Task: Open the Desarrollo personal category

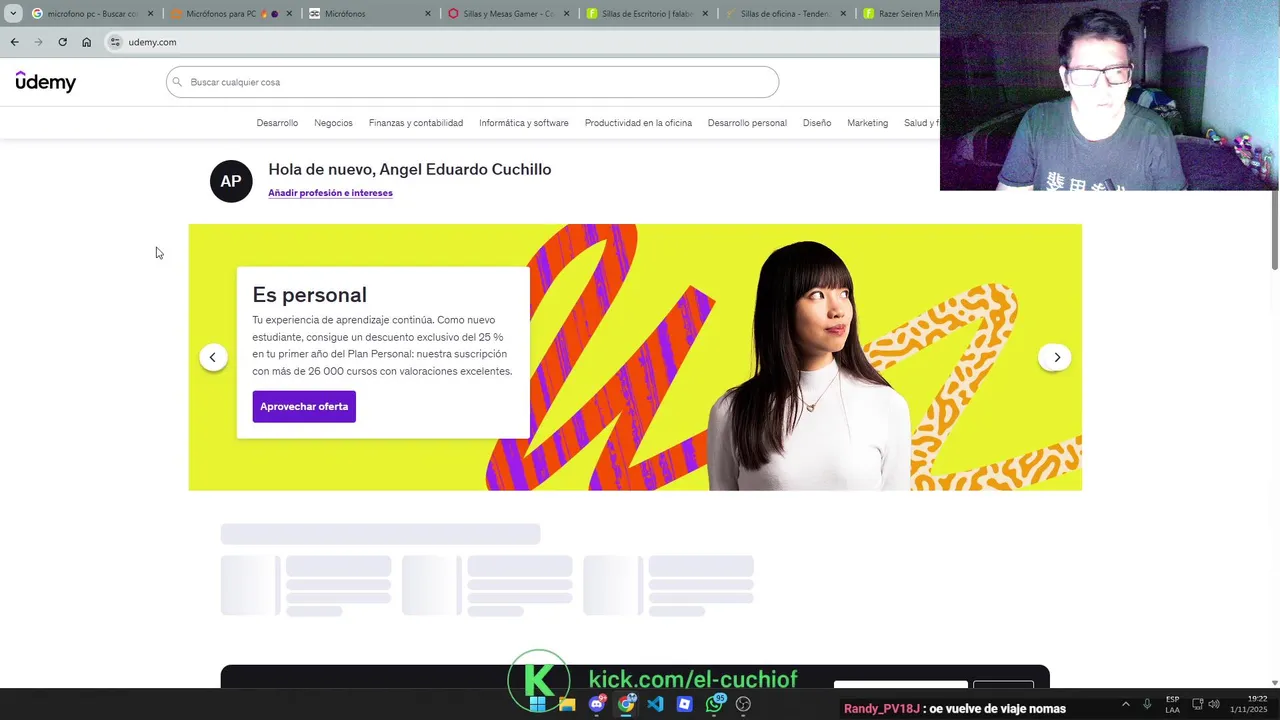Action: [747, 123]
